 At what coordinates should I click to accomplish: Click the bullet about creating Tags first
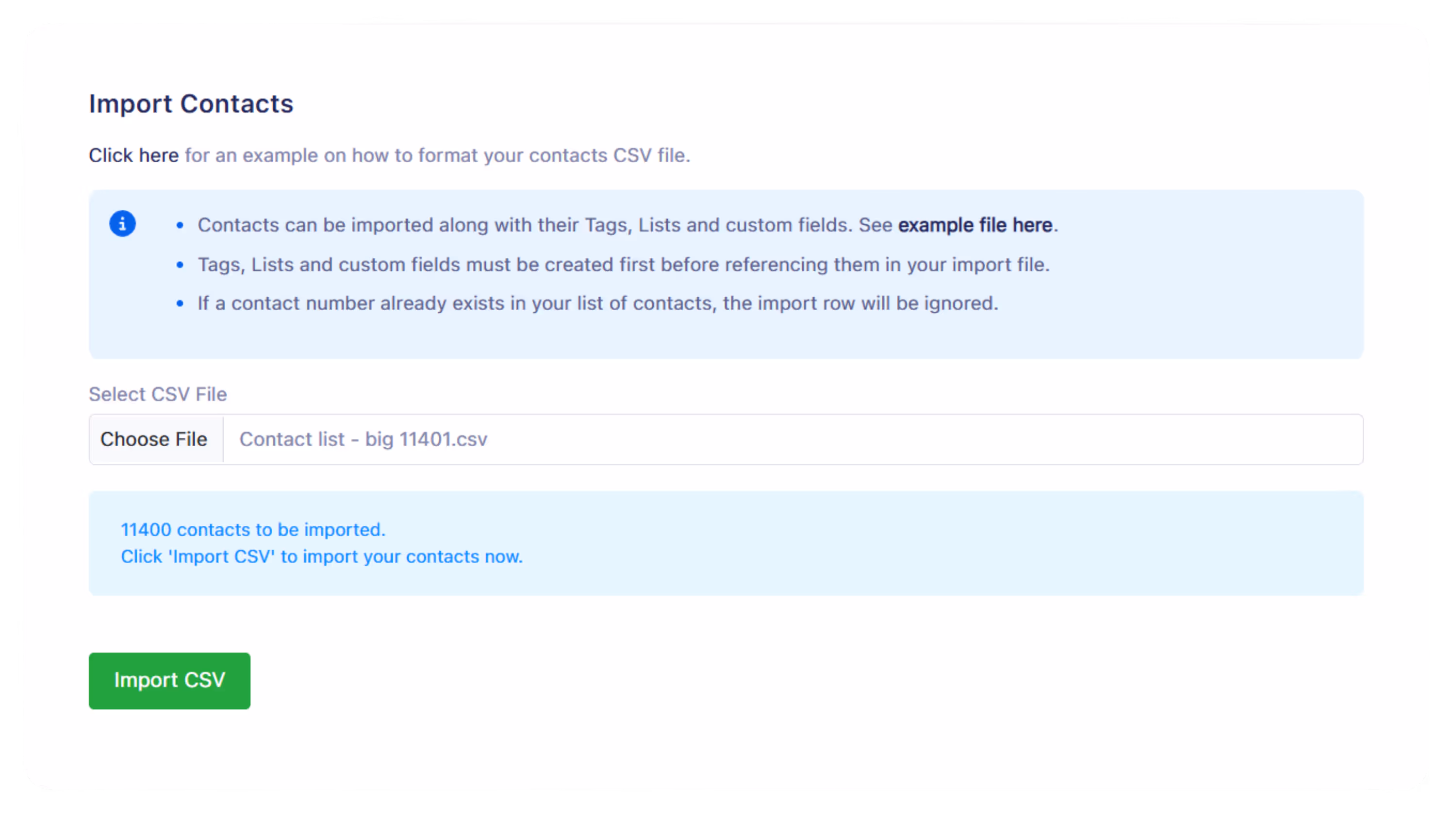pyautogui.click(x=624, y=264)
